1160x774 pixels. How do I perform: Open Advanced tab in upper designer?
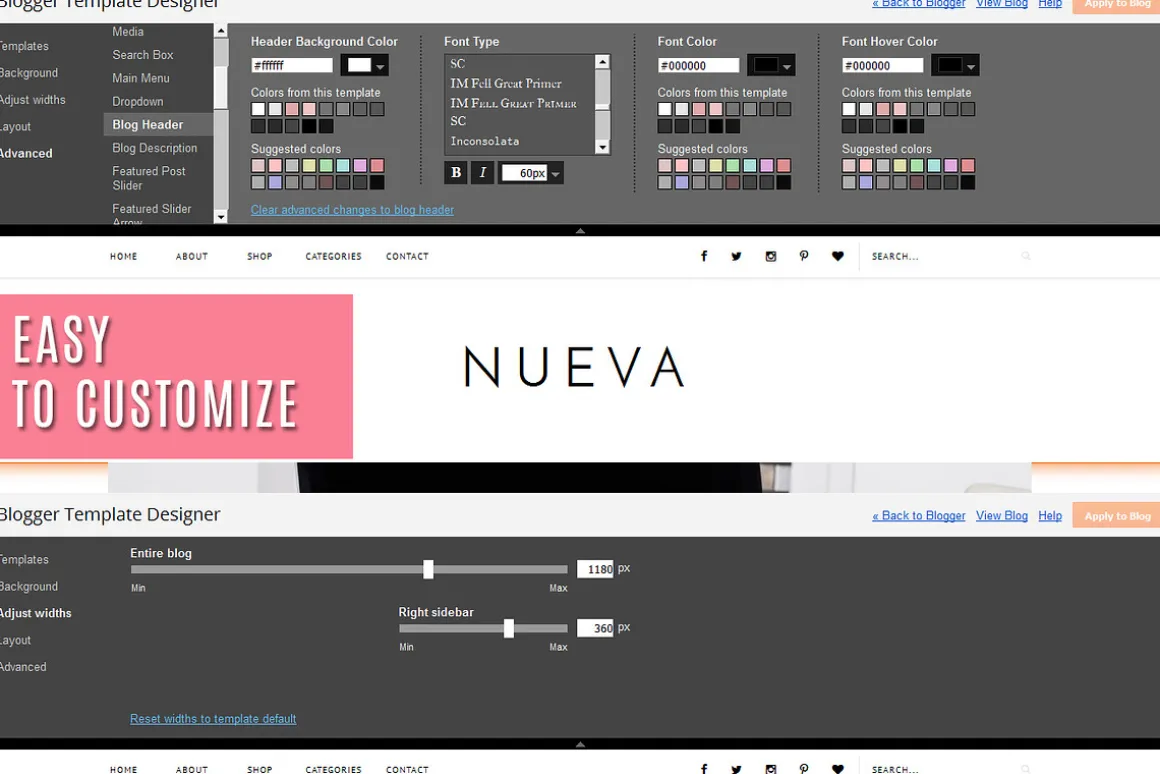26,153
